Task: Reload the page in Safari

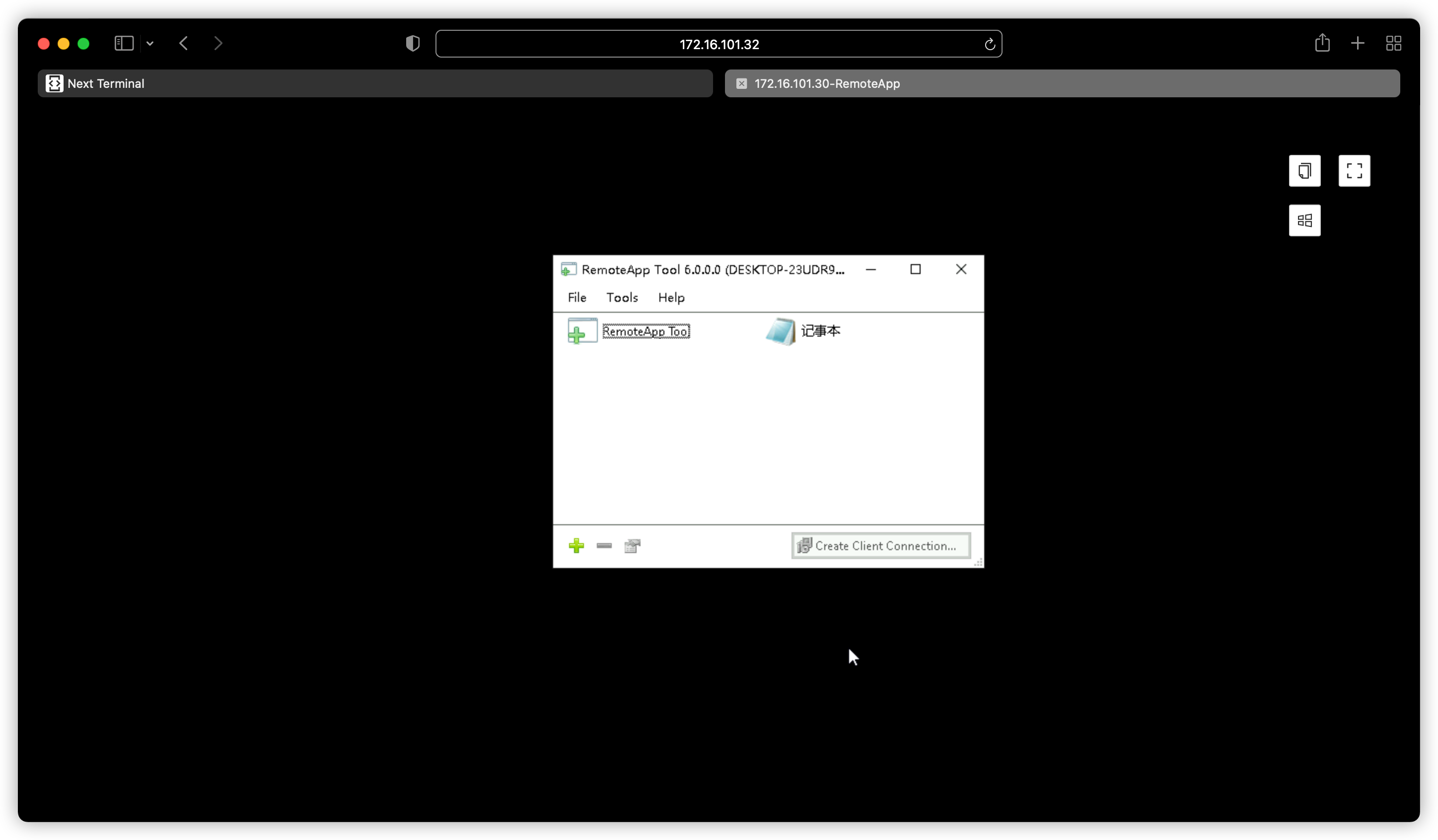Action: (x=990, y=44)
